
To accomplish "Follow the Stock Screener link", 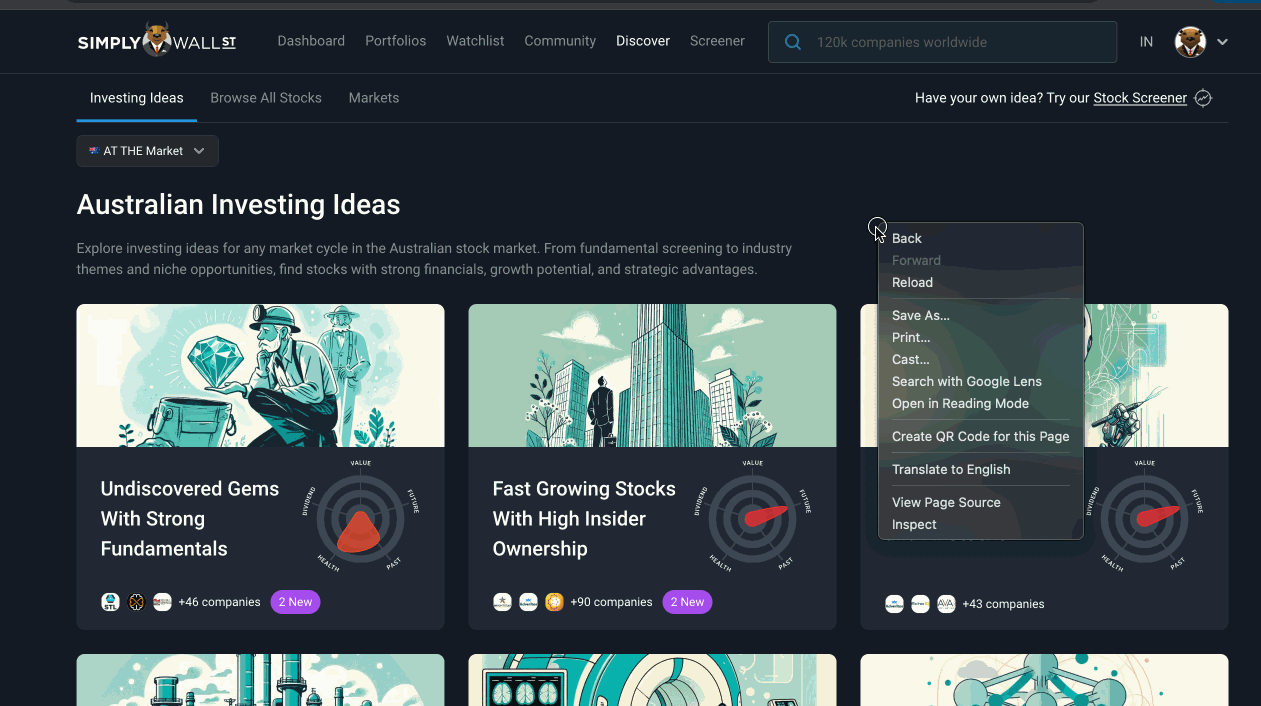I will [1140, 98].
